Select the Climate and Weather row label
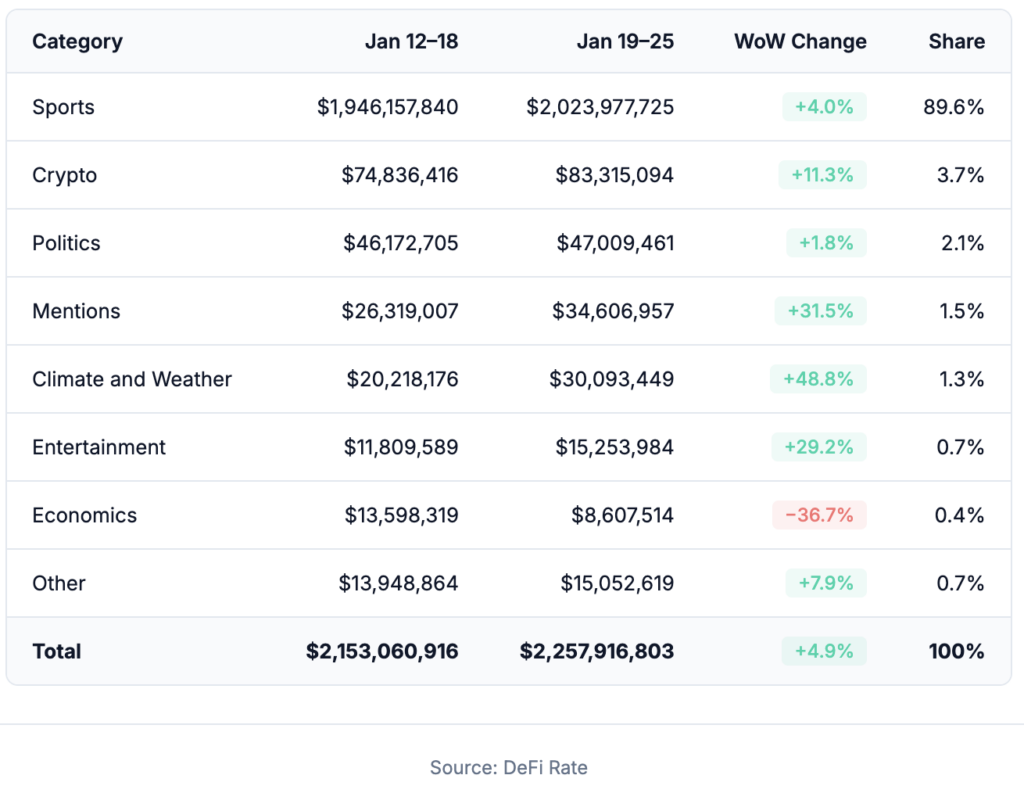The image size is (1024, 793). pyautogui.click(x=132, y=379)
